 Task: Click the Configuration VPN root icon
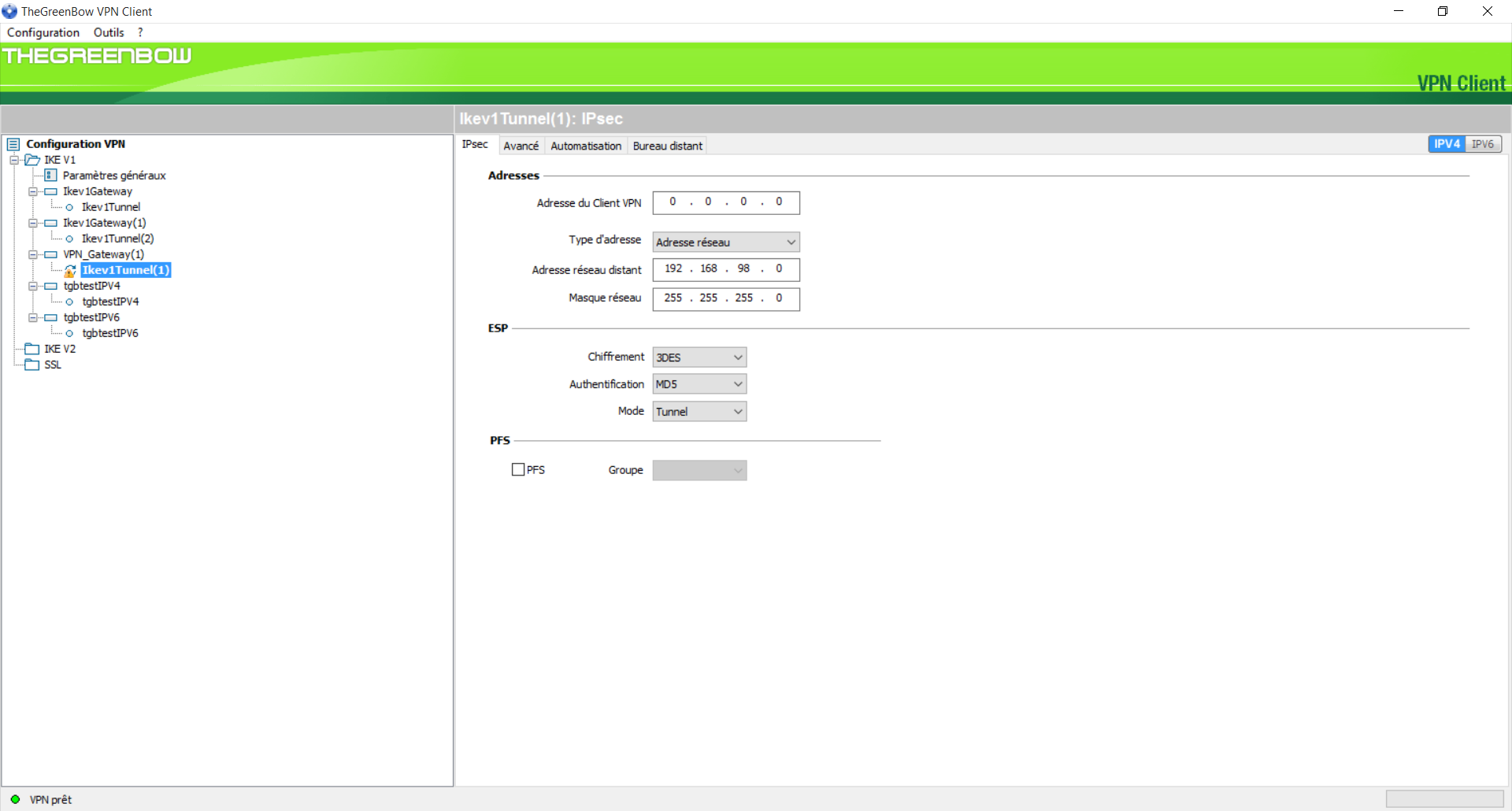(x=13, y=144)
